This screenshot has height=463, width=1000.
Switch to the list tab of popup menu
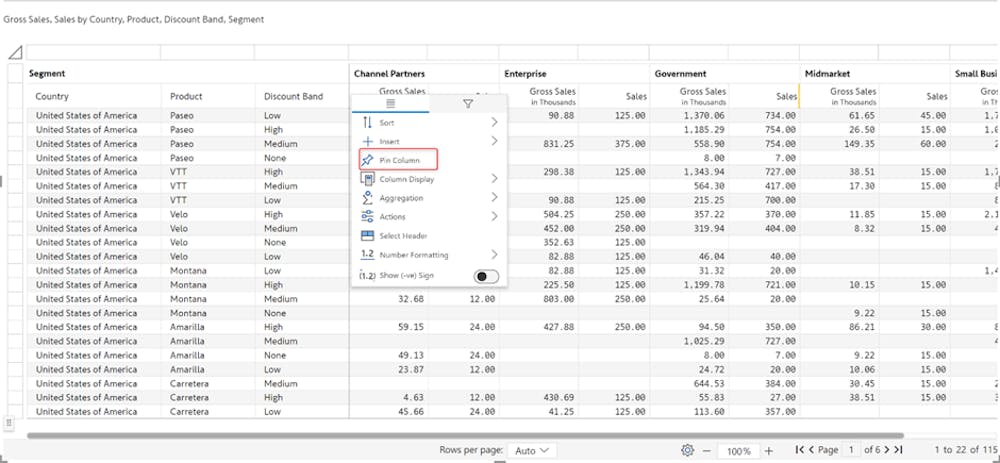tap(390, 103)
